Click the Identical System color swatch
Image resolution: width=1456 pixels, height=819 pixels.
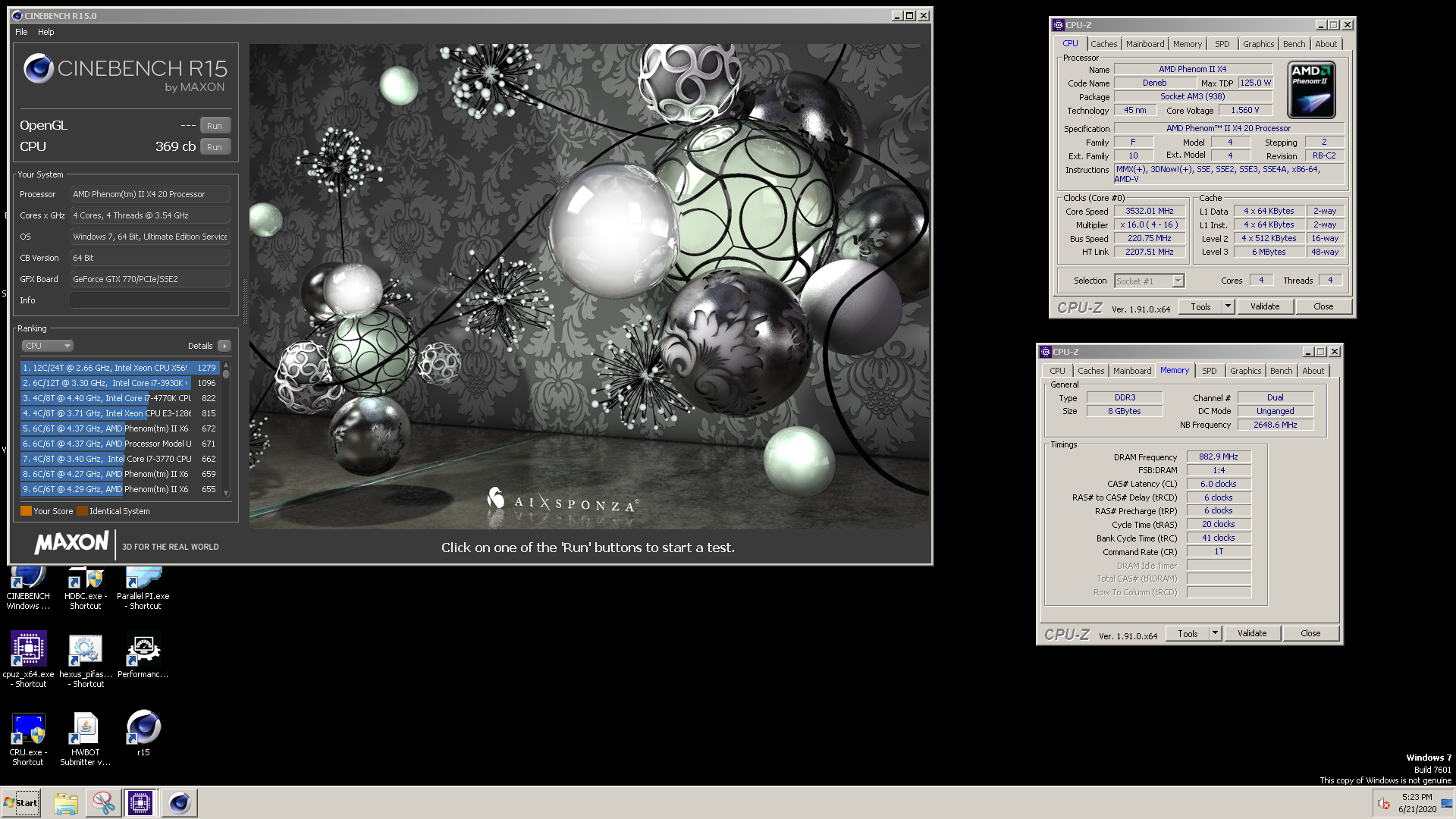pyautogui.click(x=82, y=511)
